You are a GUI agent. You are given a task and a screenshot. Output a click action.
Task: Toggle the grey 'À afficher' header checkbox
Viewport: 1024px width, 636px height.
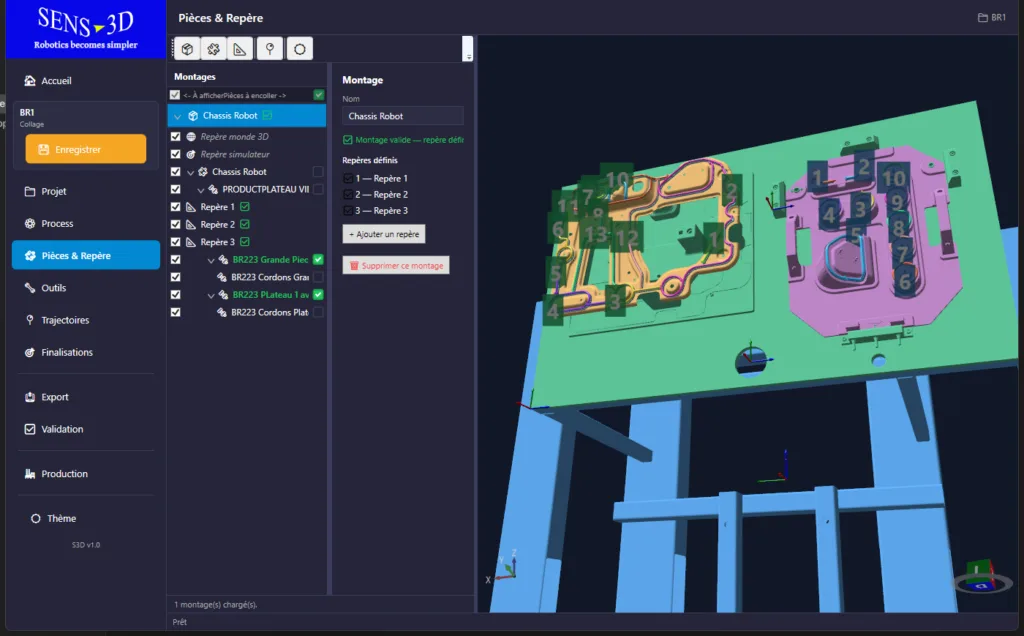coord(175,95)
